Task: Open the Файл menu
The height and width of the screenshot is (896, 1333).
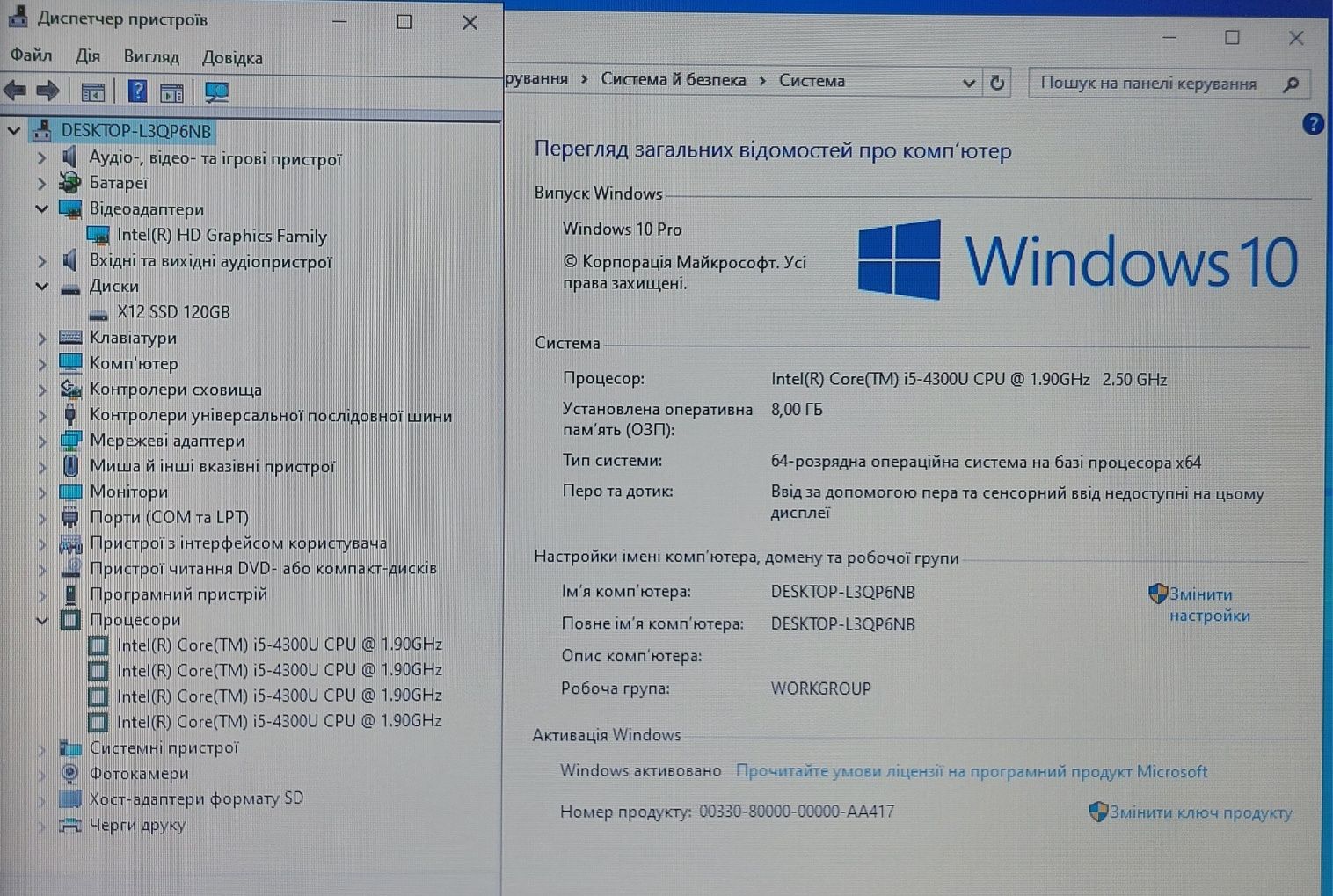Action: coord(31,55)
